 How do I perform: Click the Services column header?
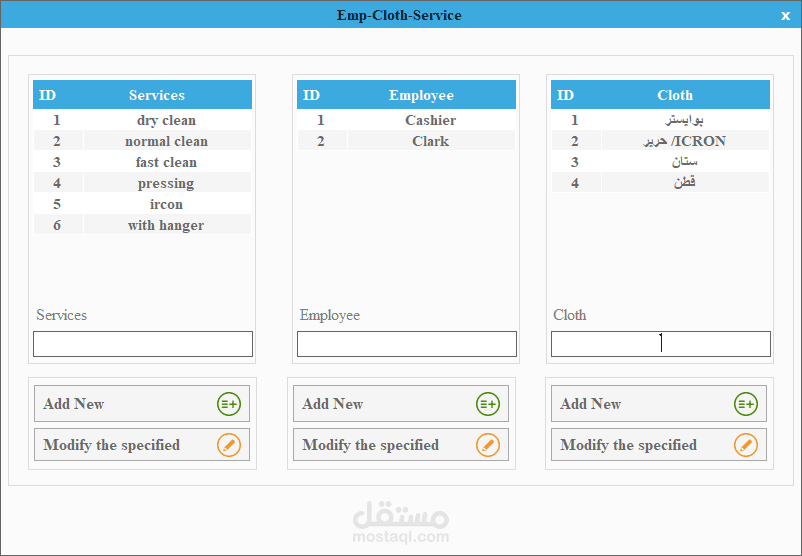(x=157, y=95)
